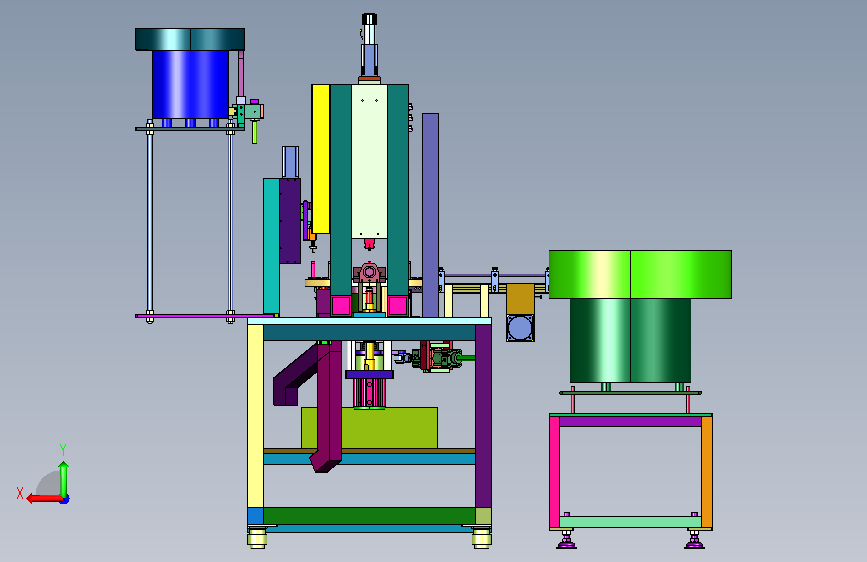Pick the yellow vertical panel on the press
Screen dimensions: 867x562
tap(321, 159)
